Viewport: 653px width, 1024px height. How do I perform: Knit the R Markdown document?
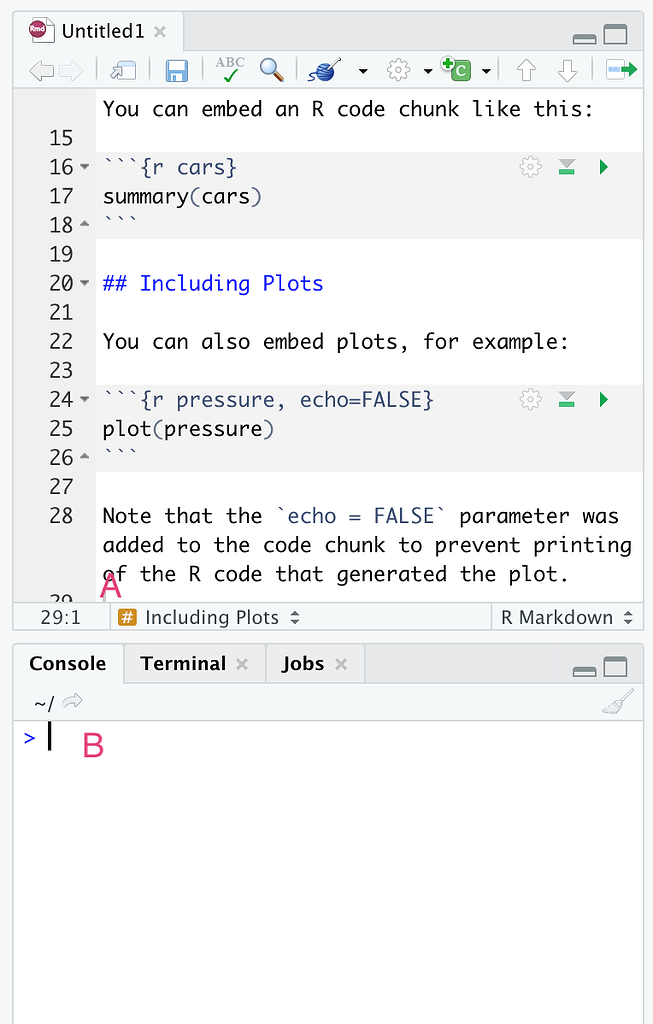(x=322, y=70)
